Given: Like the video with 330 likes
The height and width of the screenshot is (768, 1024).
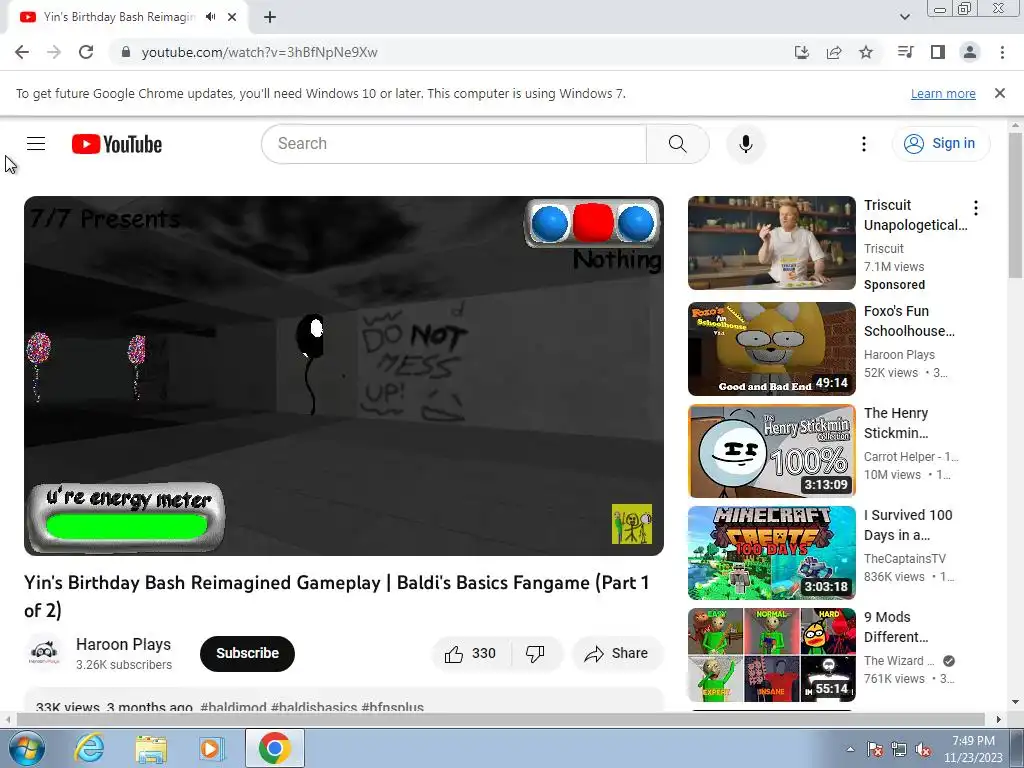Looking at the screenshot, I should 471,653.
